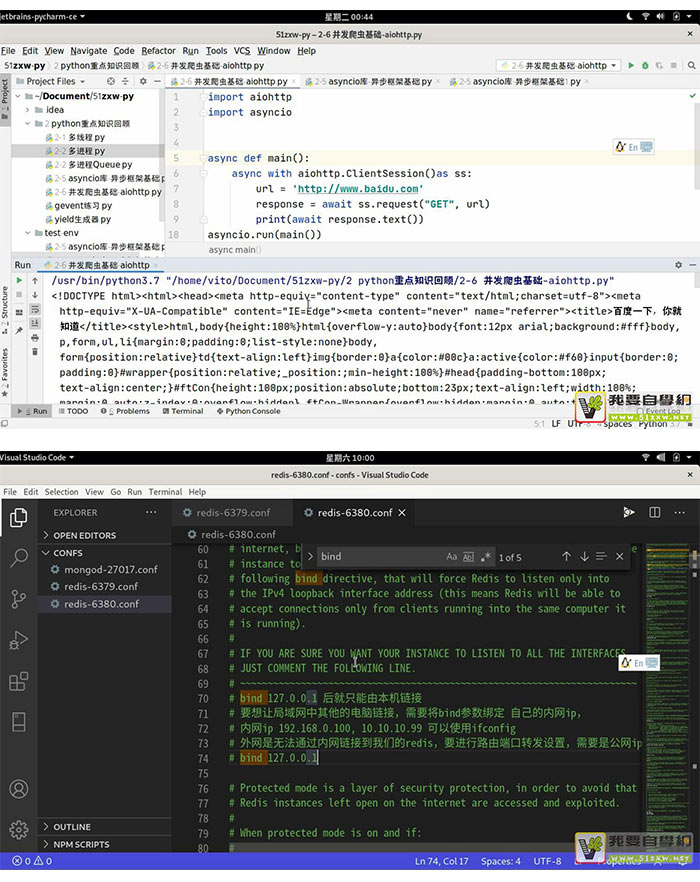
Task: Open Run panel gear settings
Action: (x=678, y=264)
